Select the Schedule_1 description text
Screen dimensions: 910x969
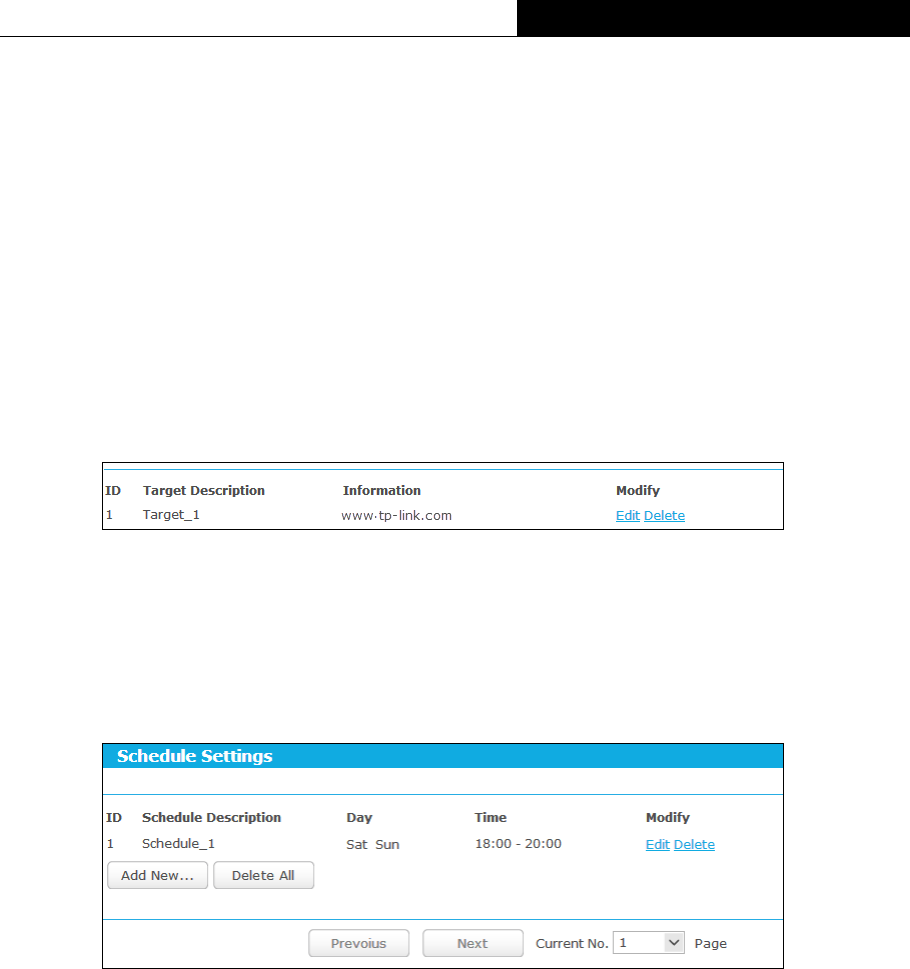[179, 844]
